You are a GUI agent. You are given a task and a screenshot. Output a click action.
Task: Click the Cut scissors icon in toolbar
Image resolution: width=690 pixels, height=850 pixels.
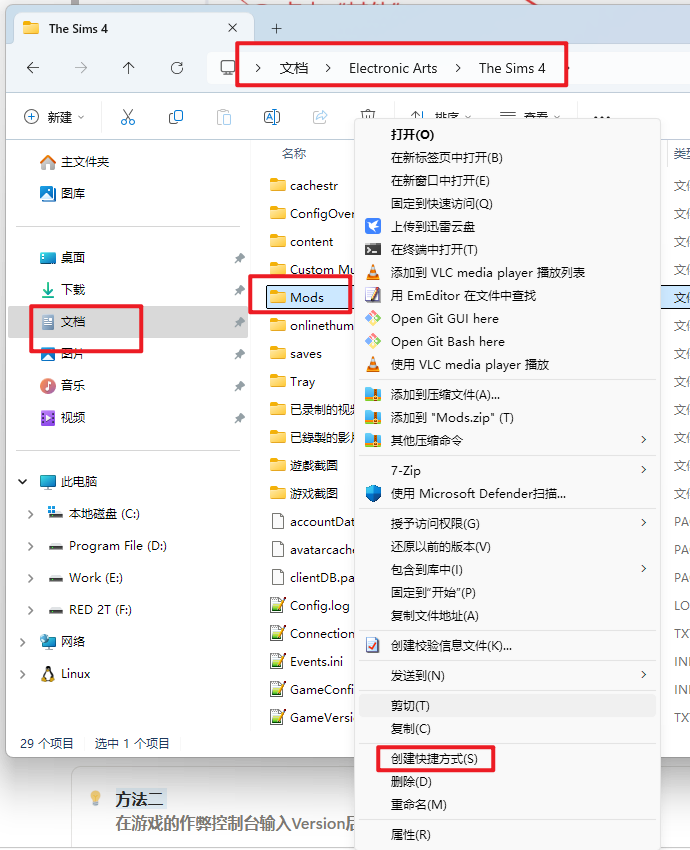pyautogui.click(x=128, y=117)
